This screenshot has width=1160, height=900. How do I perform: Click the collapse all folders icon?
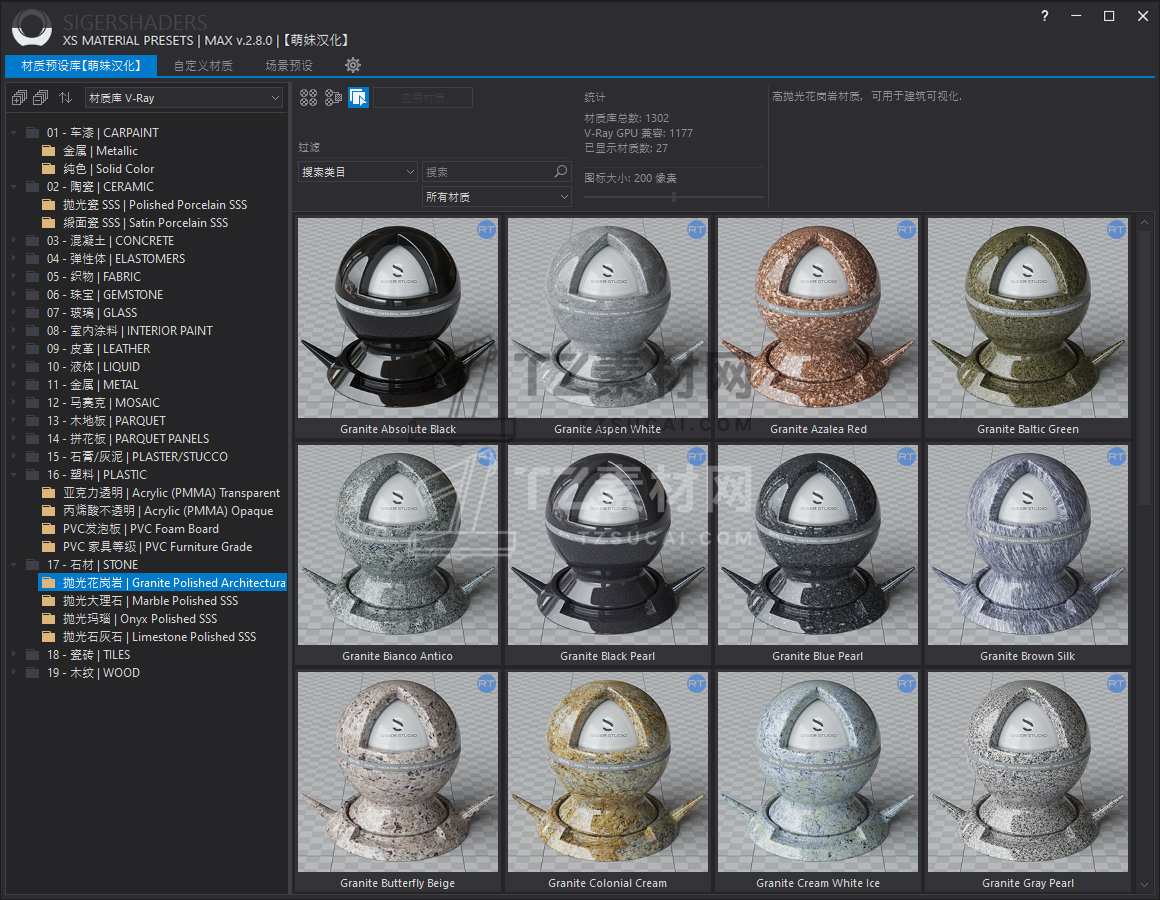[41, 98]
